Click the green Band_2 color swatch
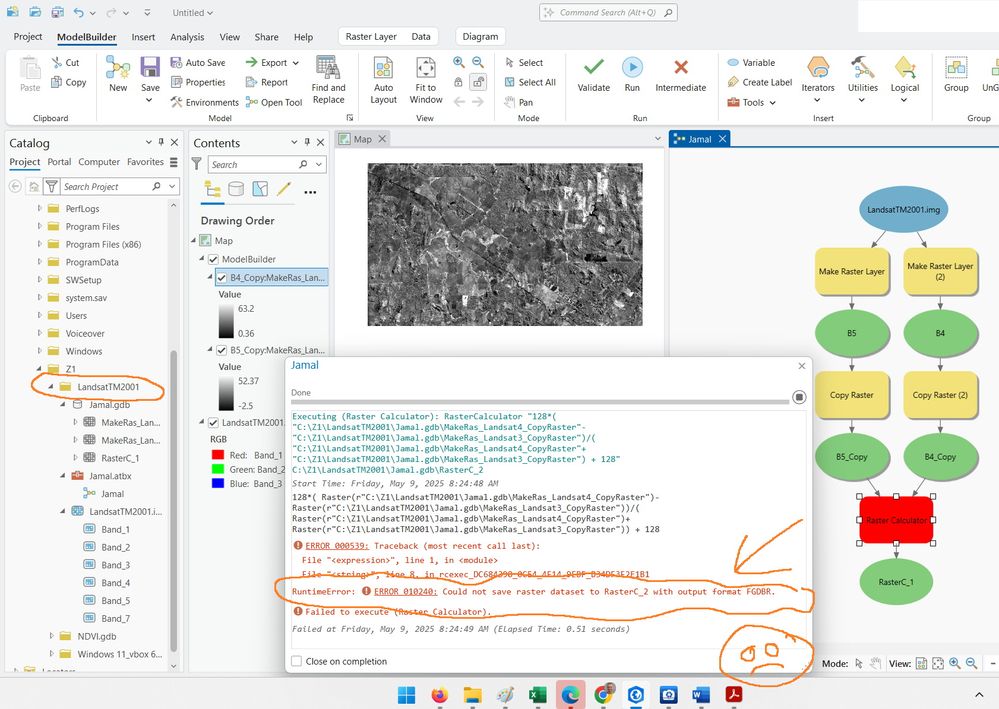The width and height of the screenshot is (999, 709). pos(218,469)
